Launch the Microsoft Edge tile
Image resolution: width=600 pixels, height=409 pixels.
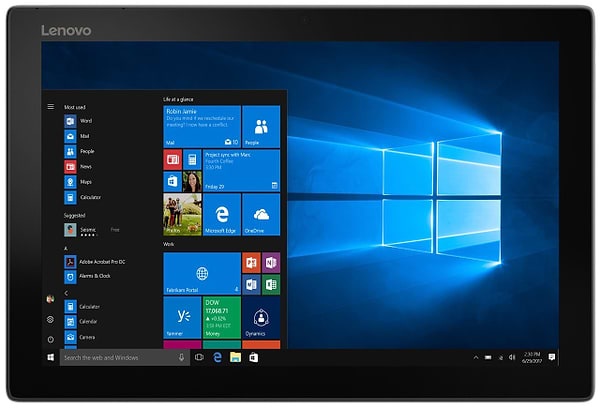click(x=222, y=215)
